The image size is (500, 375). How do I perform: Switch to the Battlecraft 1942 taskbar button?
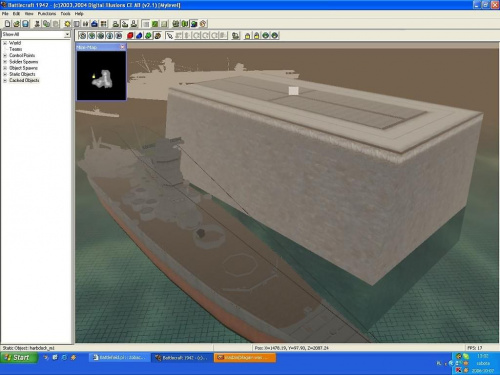tap(182, 358)
